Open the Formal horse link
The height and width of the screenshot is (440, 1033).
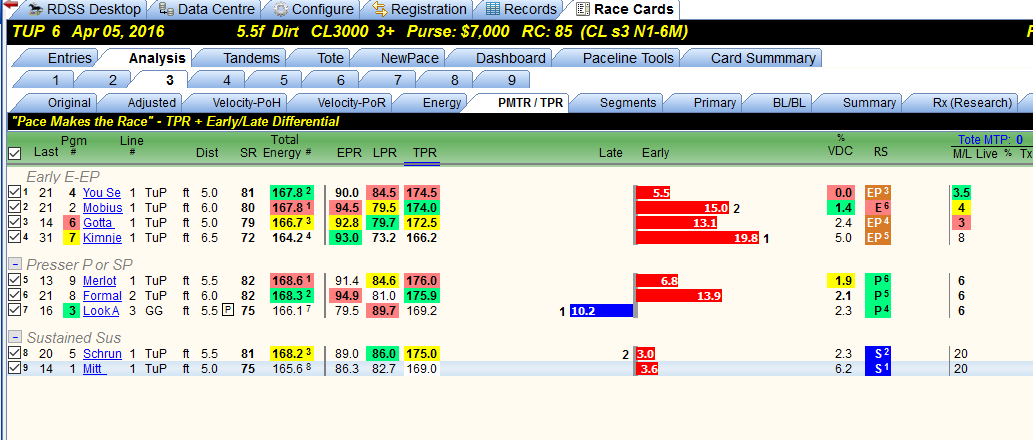pyautogui.click(x=102, y=296)
